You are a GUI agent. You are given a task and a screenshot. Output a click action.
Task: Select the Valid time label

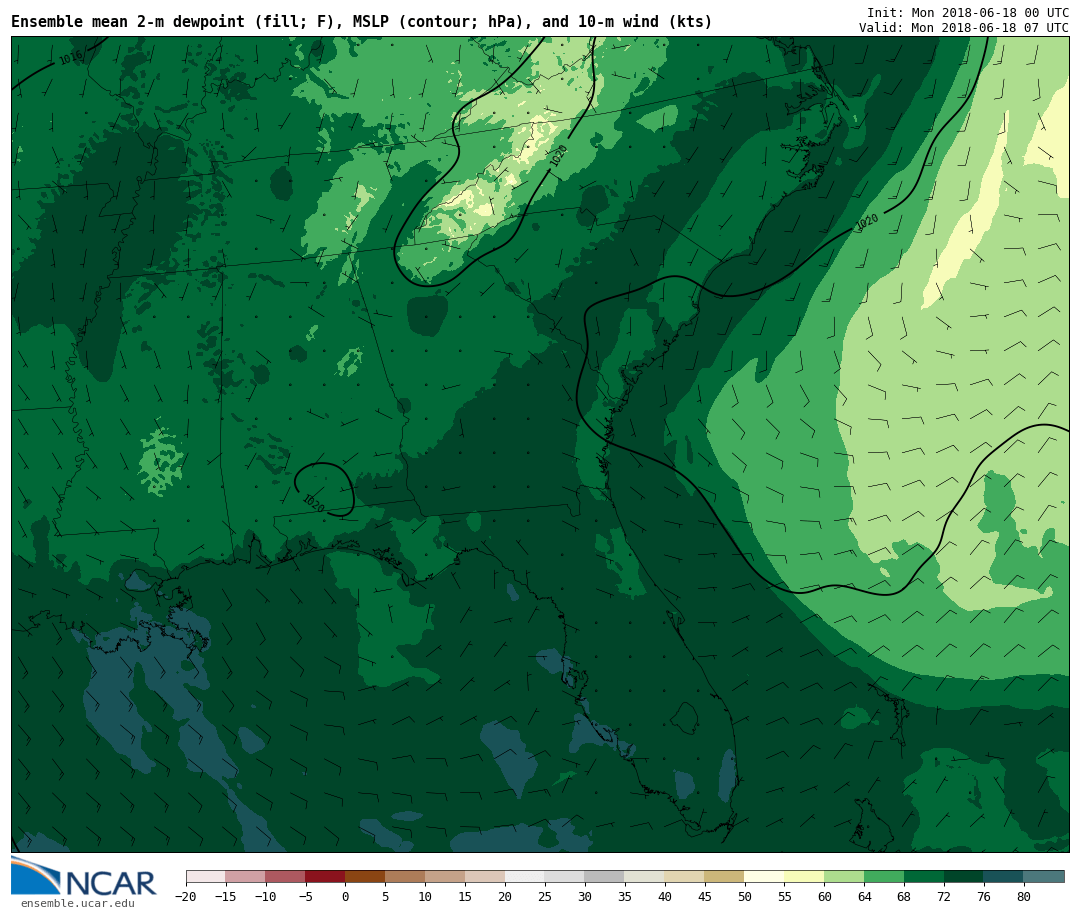pyautogui.click(x=963, y=28)
